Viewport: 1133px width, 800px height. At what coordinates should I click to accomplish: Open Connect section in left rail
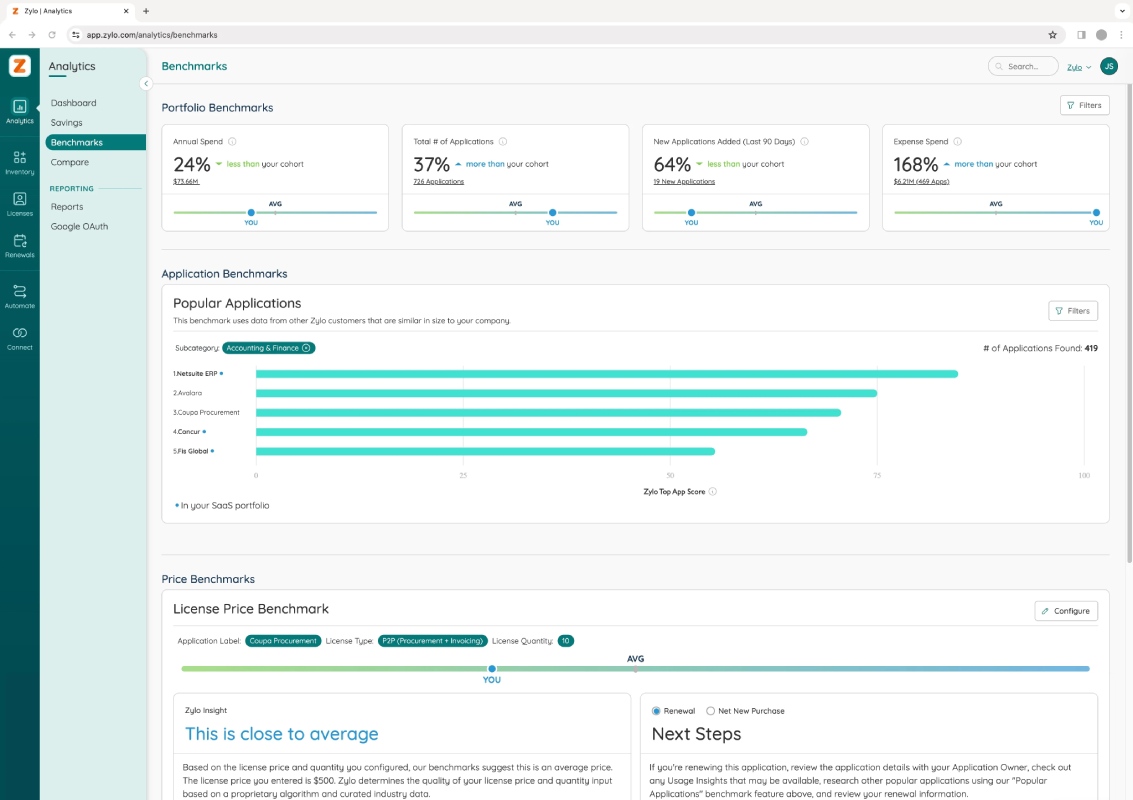[x=20, y=338]
